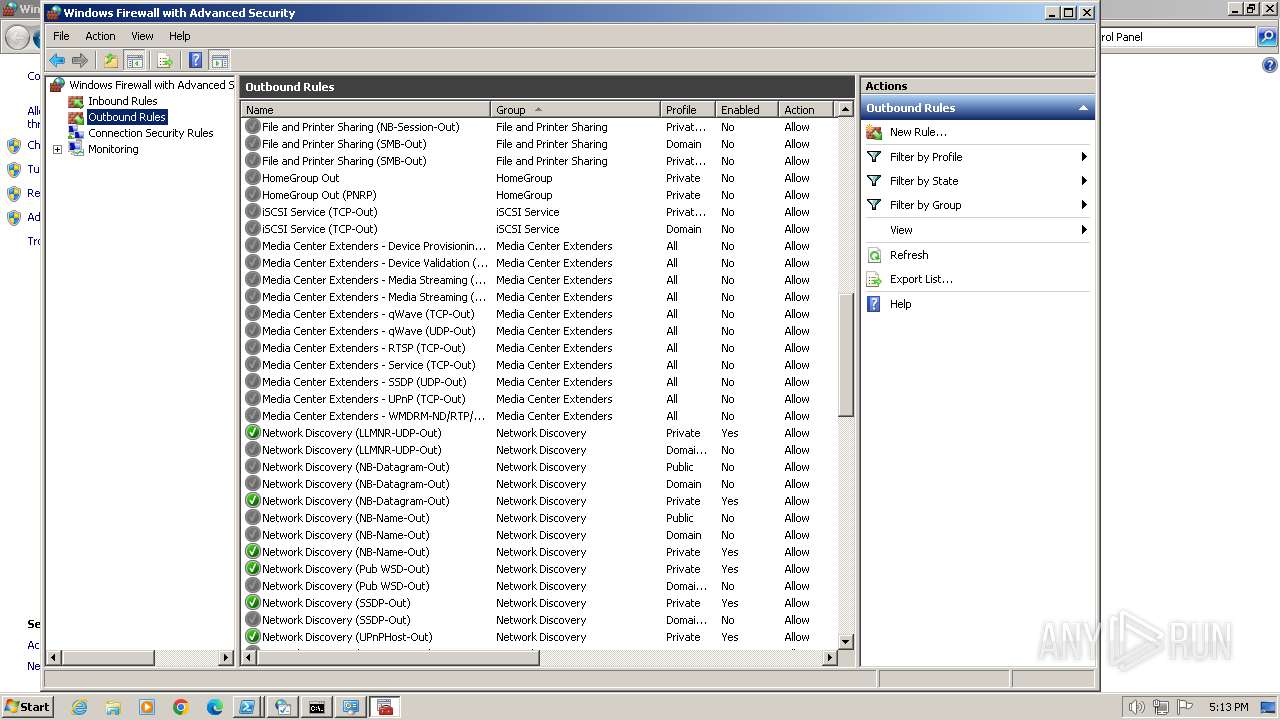1280x720 pixels.
Task: Sort rules by Action column header
Action: pyautogui.click(x=805, y=110)
